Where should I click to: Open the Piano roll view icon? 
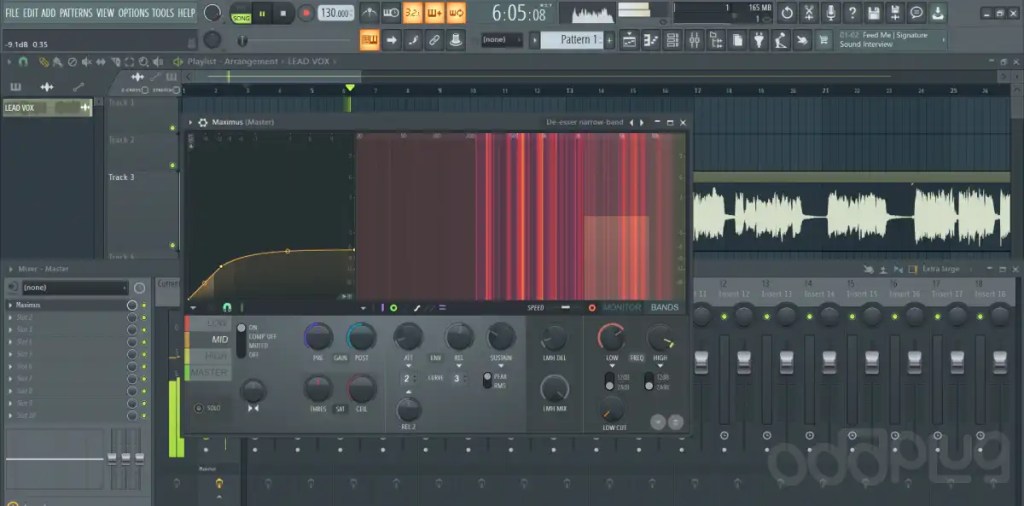[651, 40]
